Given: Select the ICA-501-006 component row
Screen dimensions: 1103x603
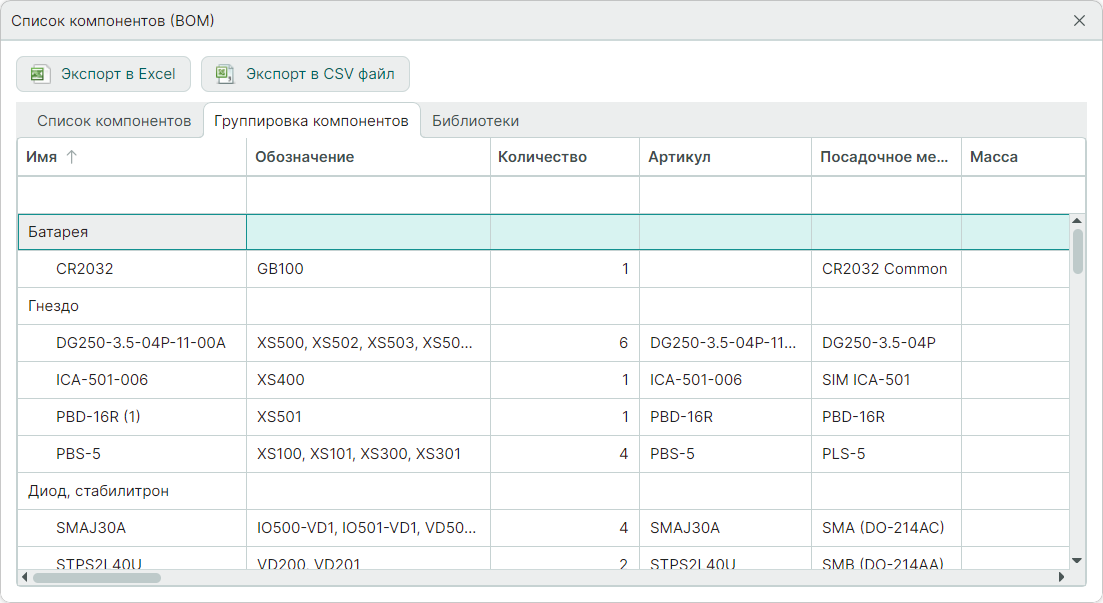Looking at the screenshot, I should pyautogui.click(x=102, y=380).
